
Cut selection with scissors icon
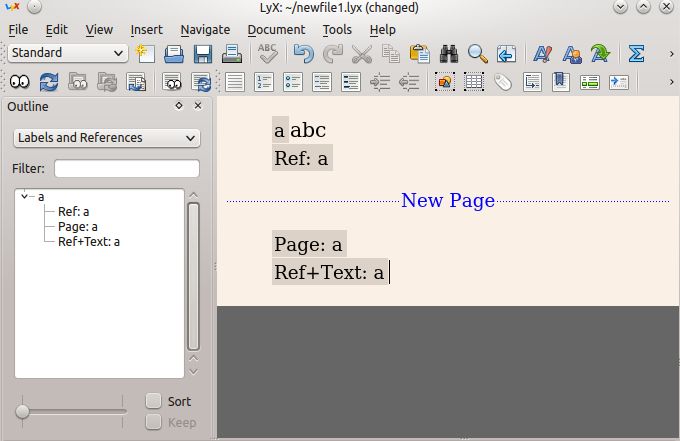click(x=362, y=54)
